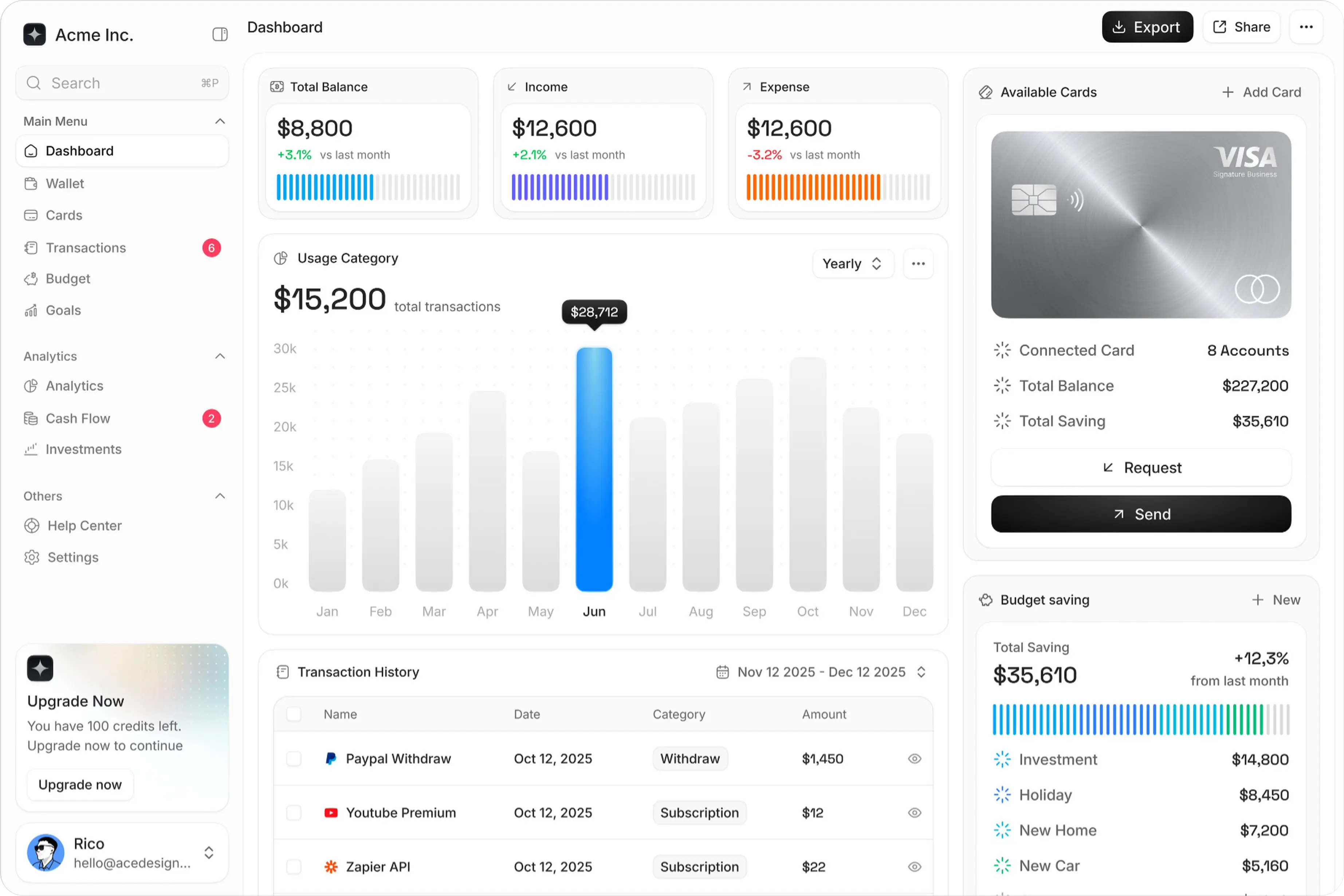Click the Upgrade now button
The height and width of the screenshot is (896, 1344).
coord(80,785)
